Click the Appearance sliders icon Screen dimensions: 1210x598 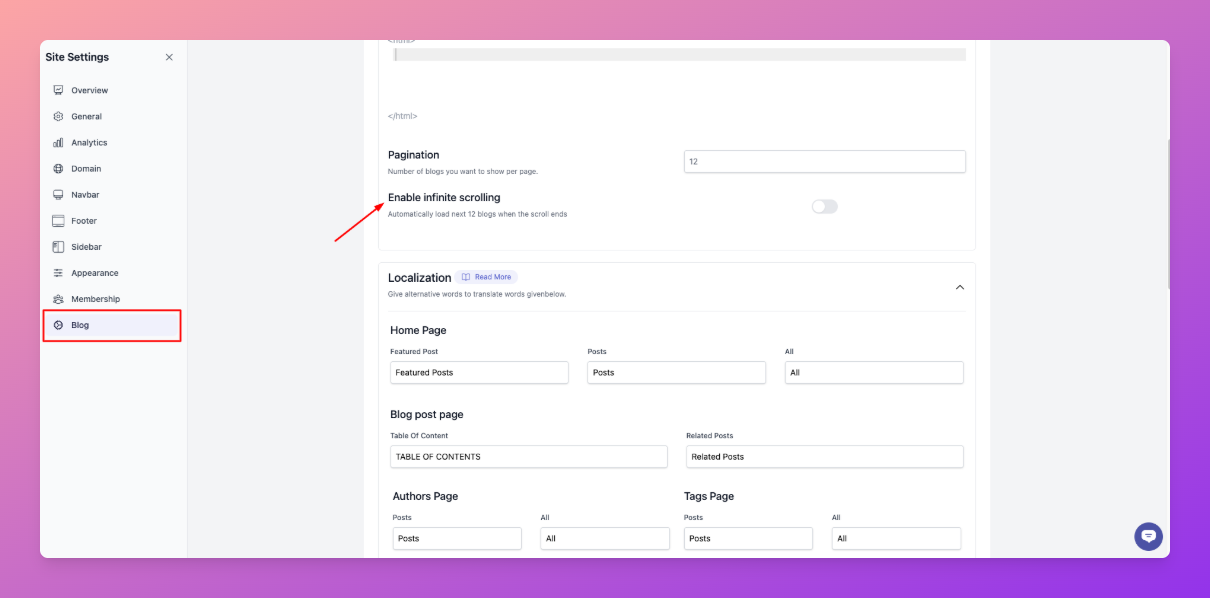click(x=59, y=273)
